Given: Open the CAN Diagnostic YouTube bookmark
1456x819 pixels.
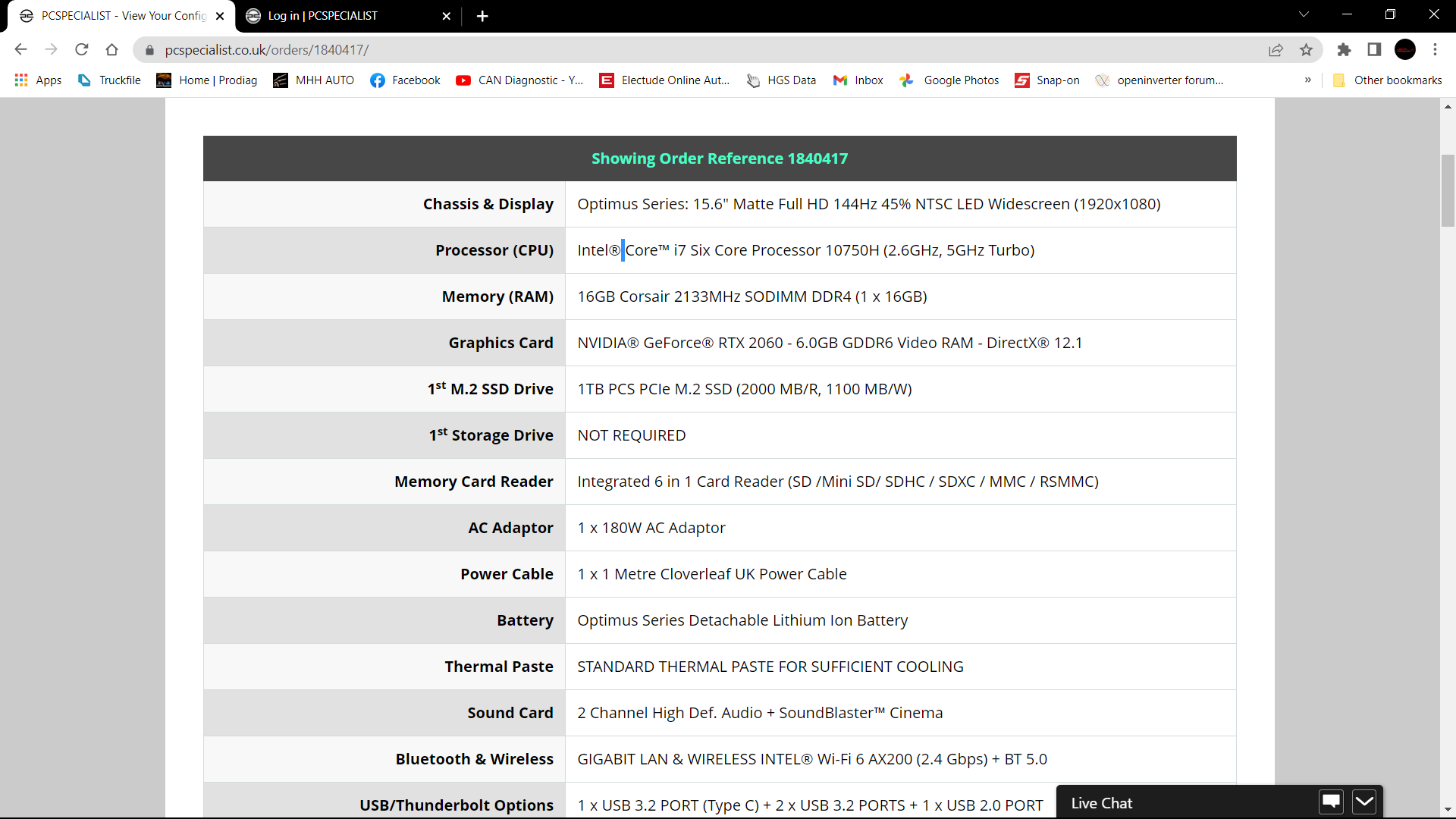Looking at the screenshot, I should tap(519, 80).
